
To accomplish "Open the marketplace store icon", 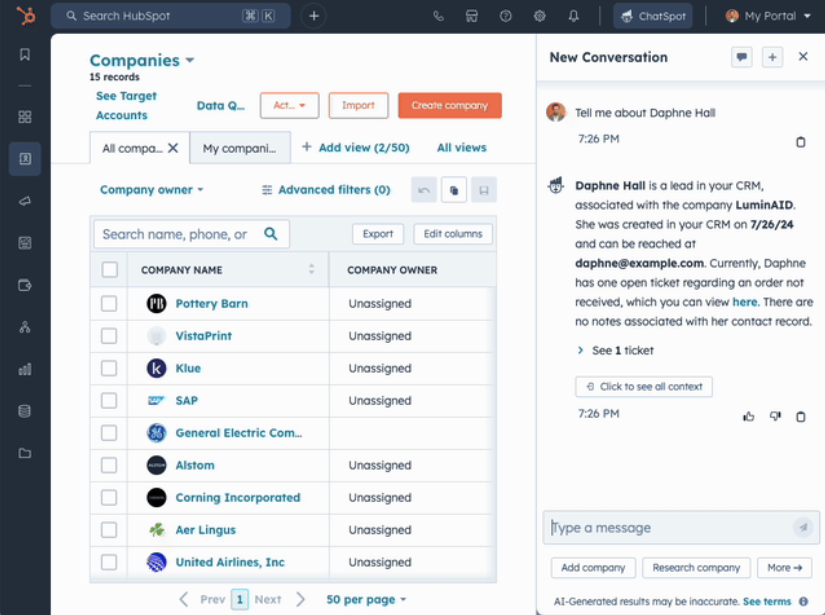I will 472,16.
